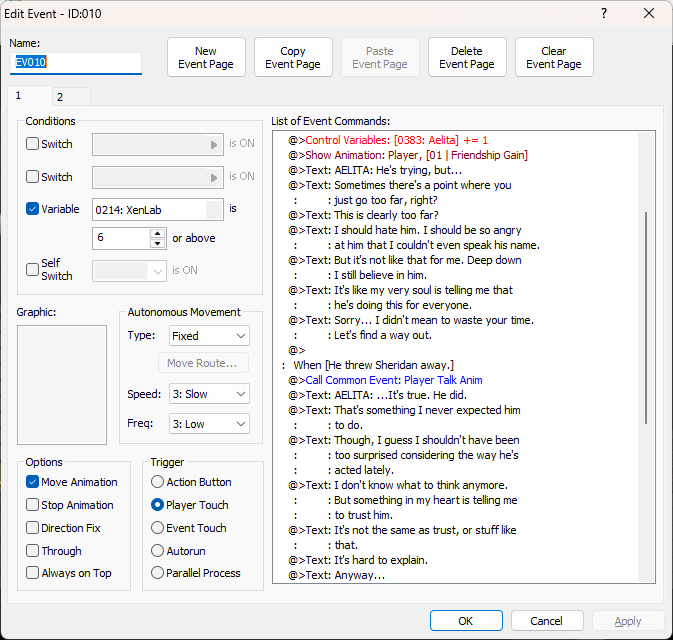The width and height of the screenshot is (673, 640).
Task: Click the variable value spinner up arrow
Action: pos(157,234)
